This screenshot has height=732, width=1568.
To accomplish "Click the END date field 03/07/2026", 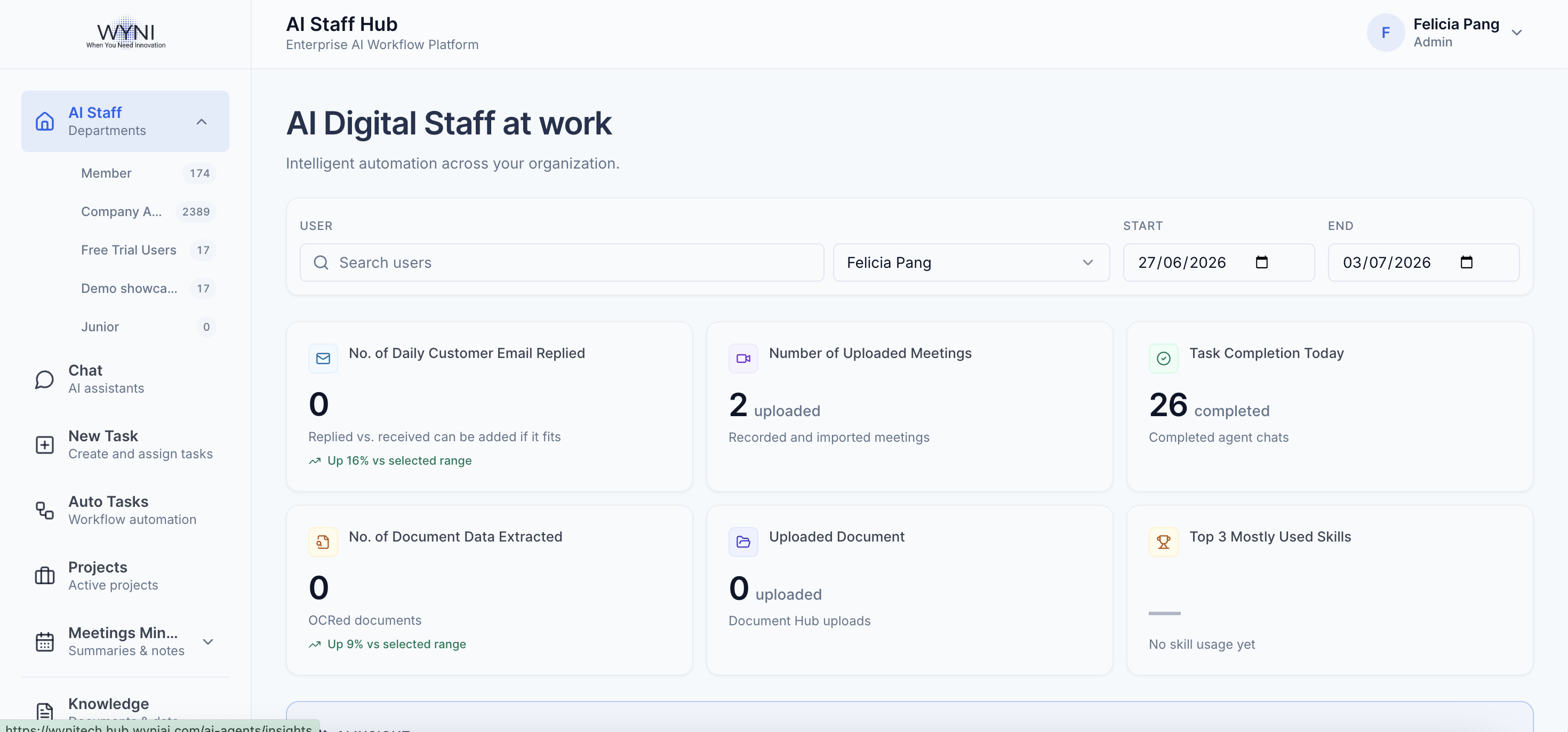I will [x=1423, y=262].
